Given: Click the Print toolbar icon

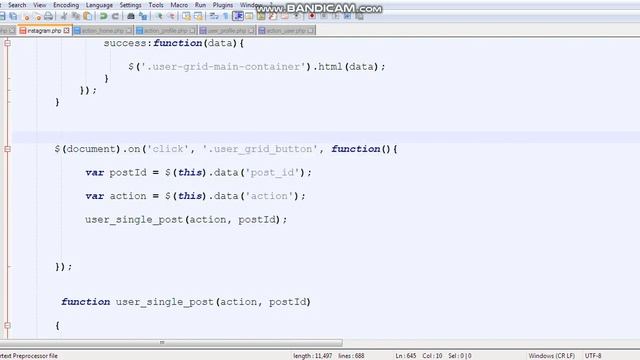Looking at the screenshot, I should click(x=48, y=16).
